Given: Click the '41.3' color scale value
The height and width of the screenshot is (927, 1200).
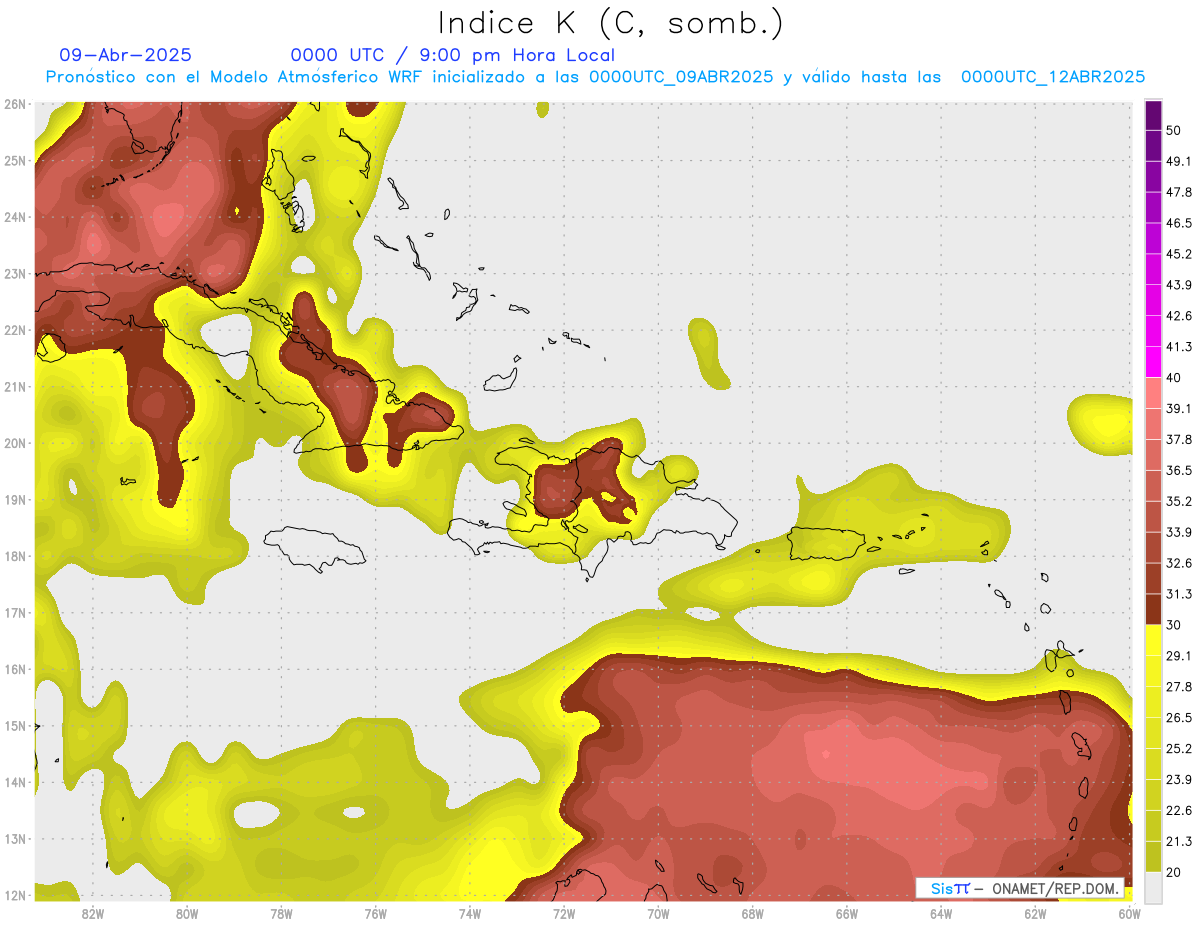Looking at the screenshot, I should coord(1179,347).
